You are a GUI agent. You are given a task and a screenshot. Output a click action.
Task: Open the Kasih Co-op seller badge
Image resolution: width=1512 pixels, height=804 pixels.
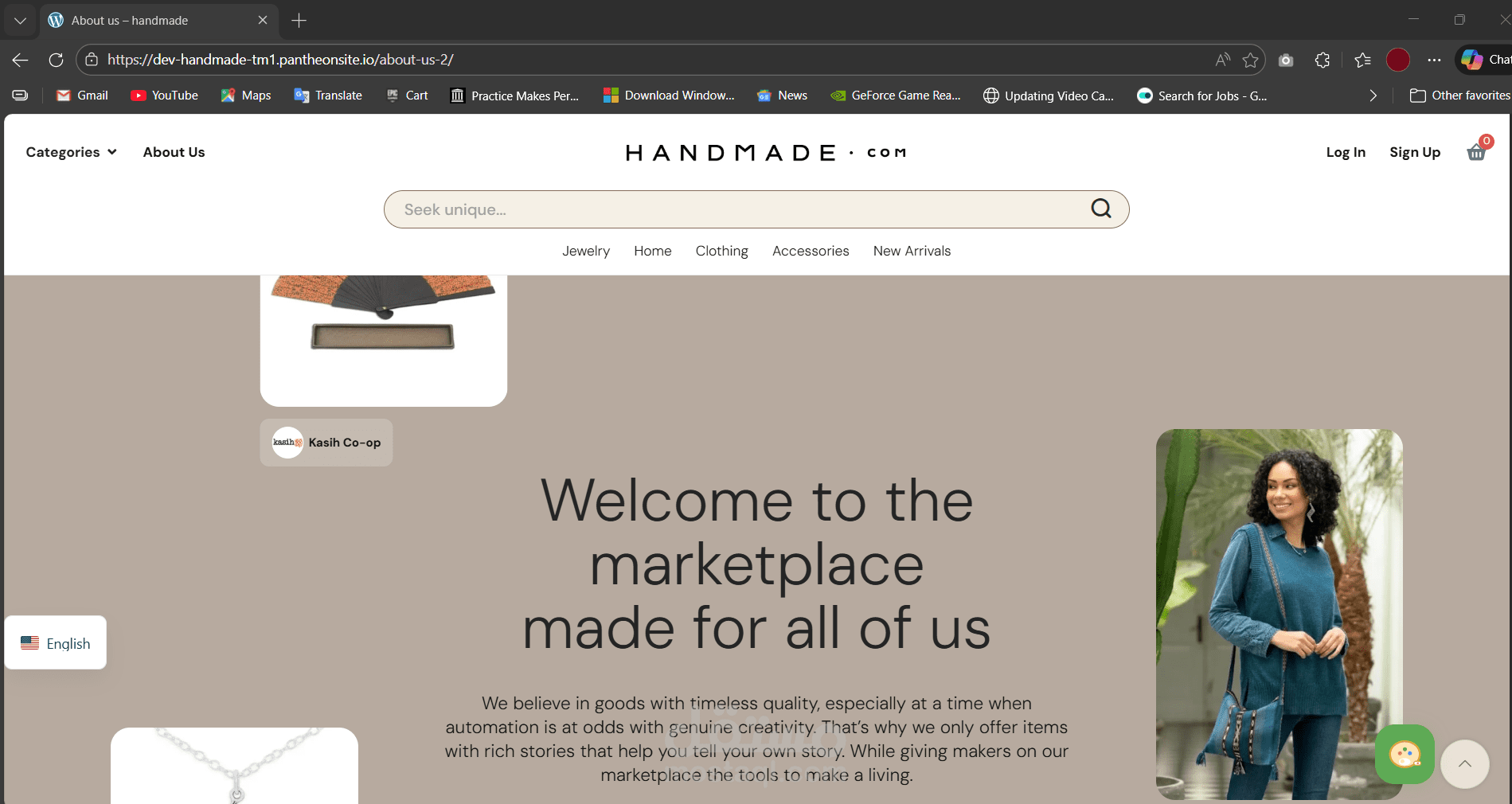pyautogui.click(x=326, y=443)
